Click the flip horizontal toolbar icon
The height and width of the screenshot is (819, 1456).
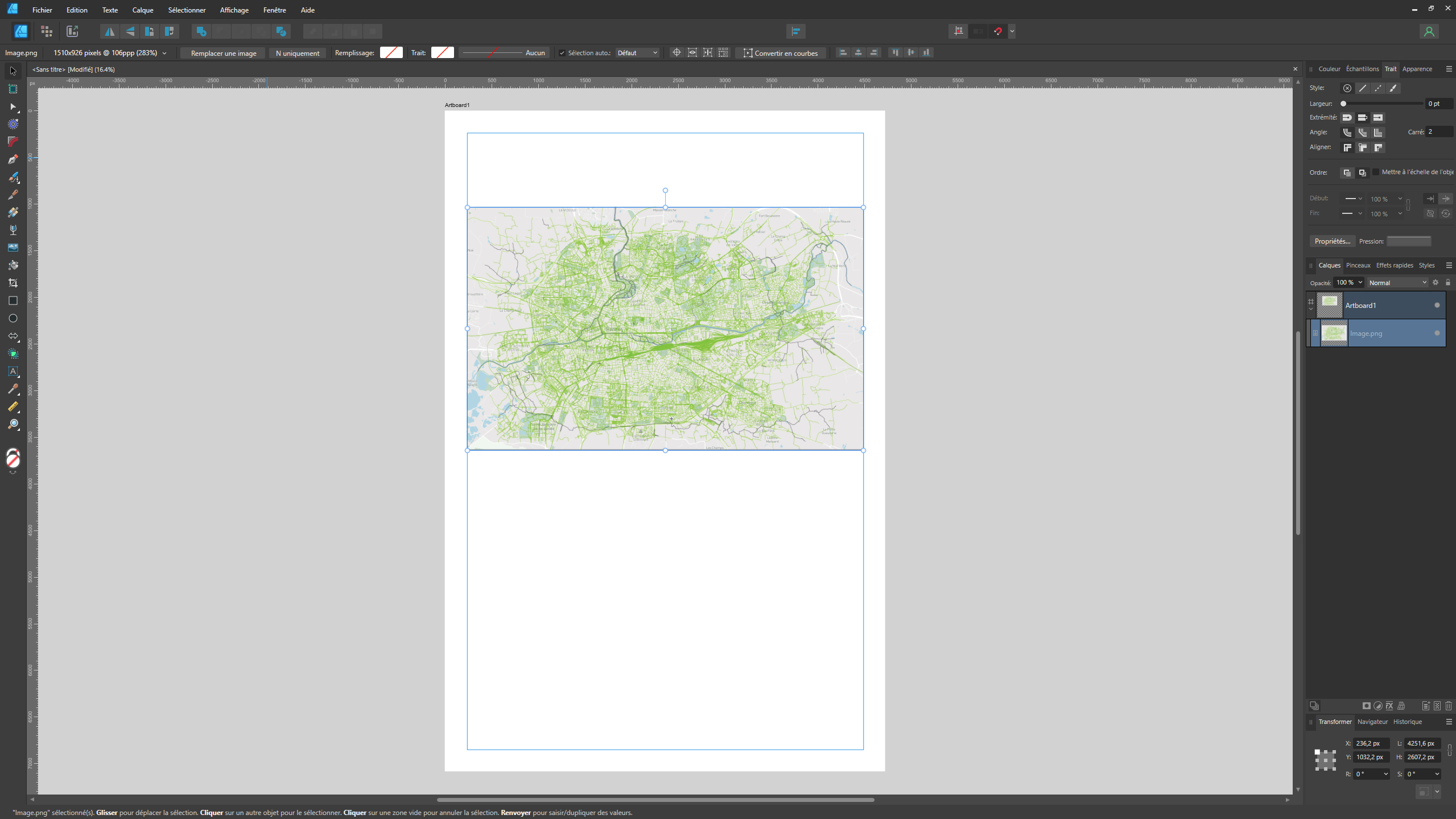pos(109,31)
